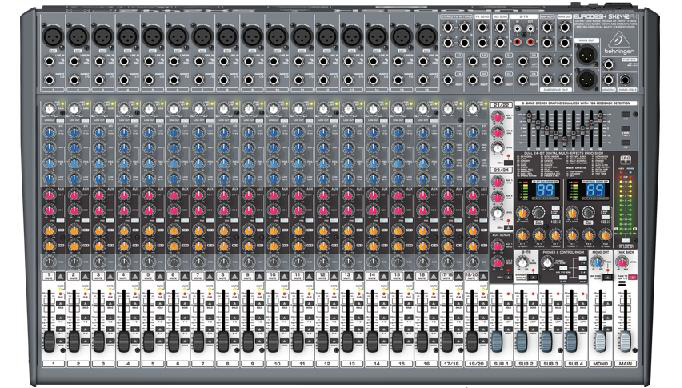Turn channel 12 Aux 2 pink knob

[x=323, y=211]
